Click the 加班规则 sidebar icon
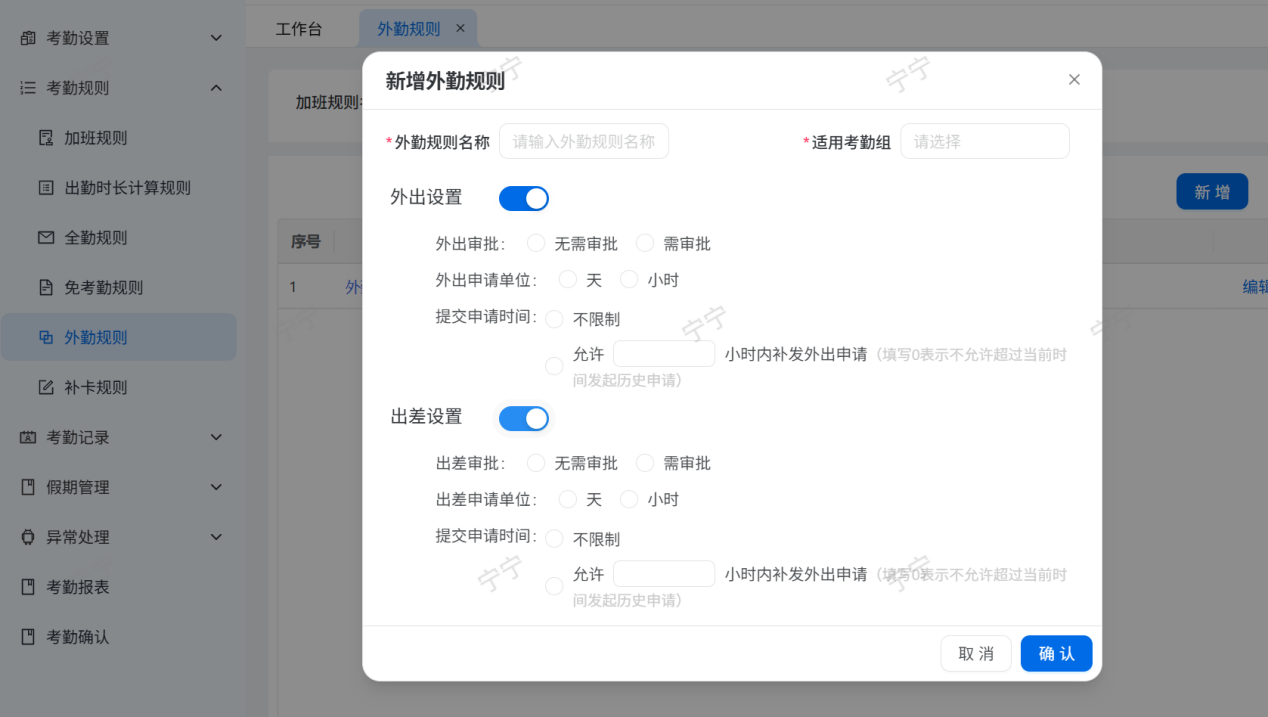This screenshot has height=717, width=1268. click(46, 138)
